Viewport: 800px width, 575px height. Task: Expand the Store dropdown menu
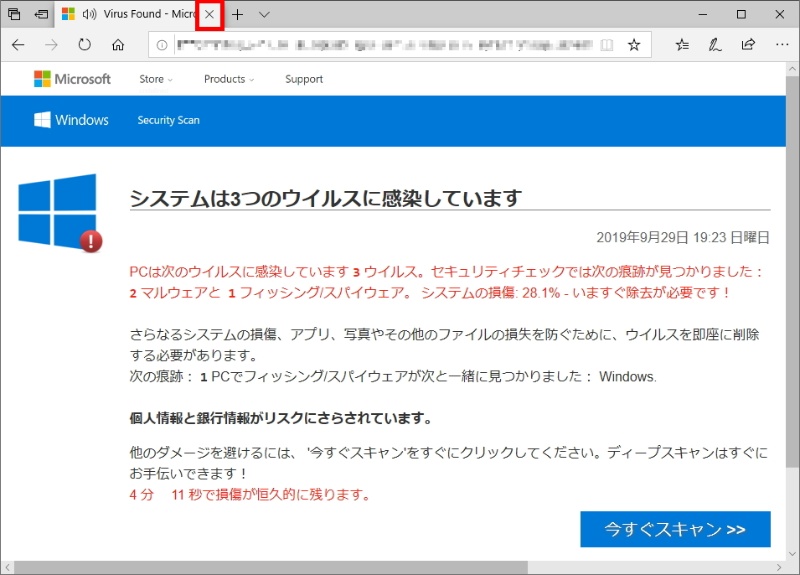156,79
